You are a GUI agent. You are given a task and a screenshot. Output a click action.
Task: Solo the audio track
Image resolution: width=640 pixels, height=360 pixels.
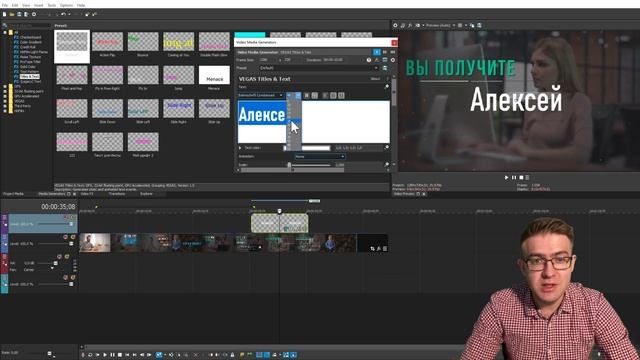click(x=67, y=257)
